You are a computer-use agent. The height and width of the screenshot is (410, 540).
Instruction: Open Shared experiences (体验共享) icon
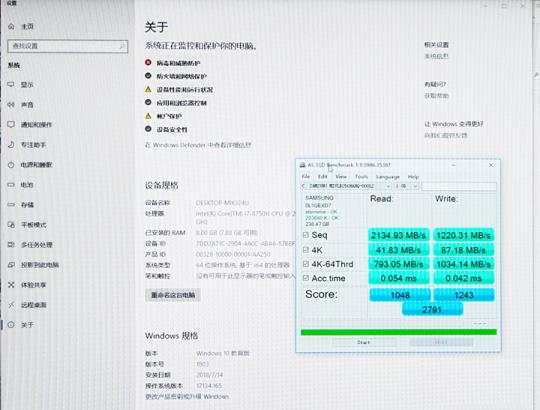(x=11, y=285)
